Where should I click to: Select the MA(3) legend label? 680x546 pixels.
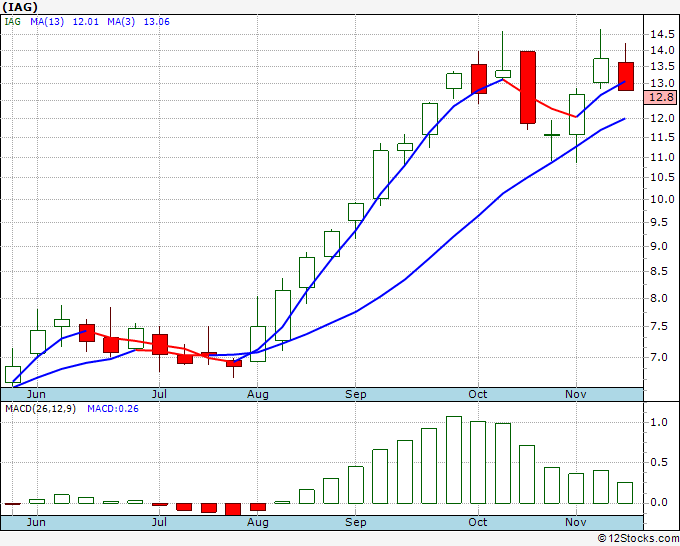click(121, 22)
